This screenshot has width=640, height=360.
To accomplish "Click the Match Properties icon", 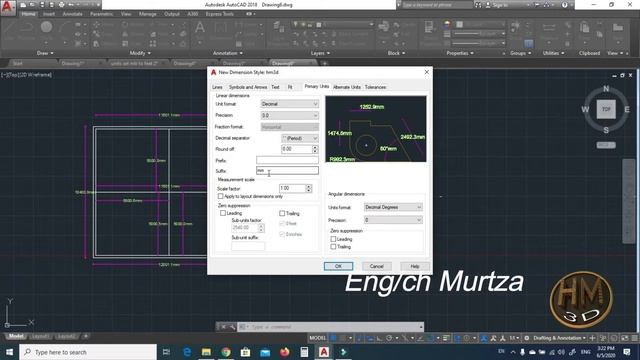I will (429, 27).
